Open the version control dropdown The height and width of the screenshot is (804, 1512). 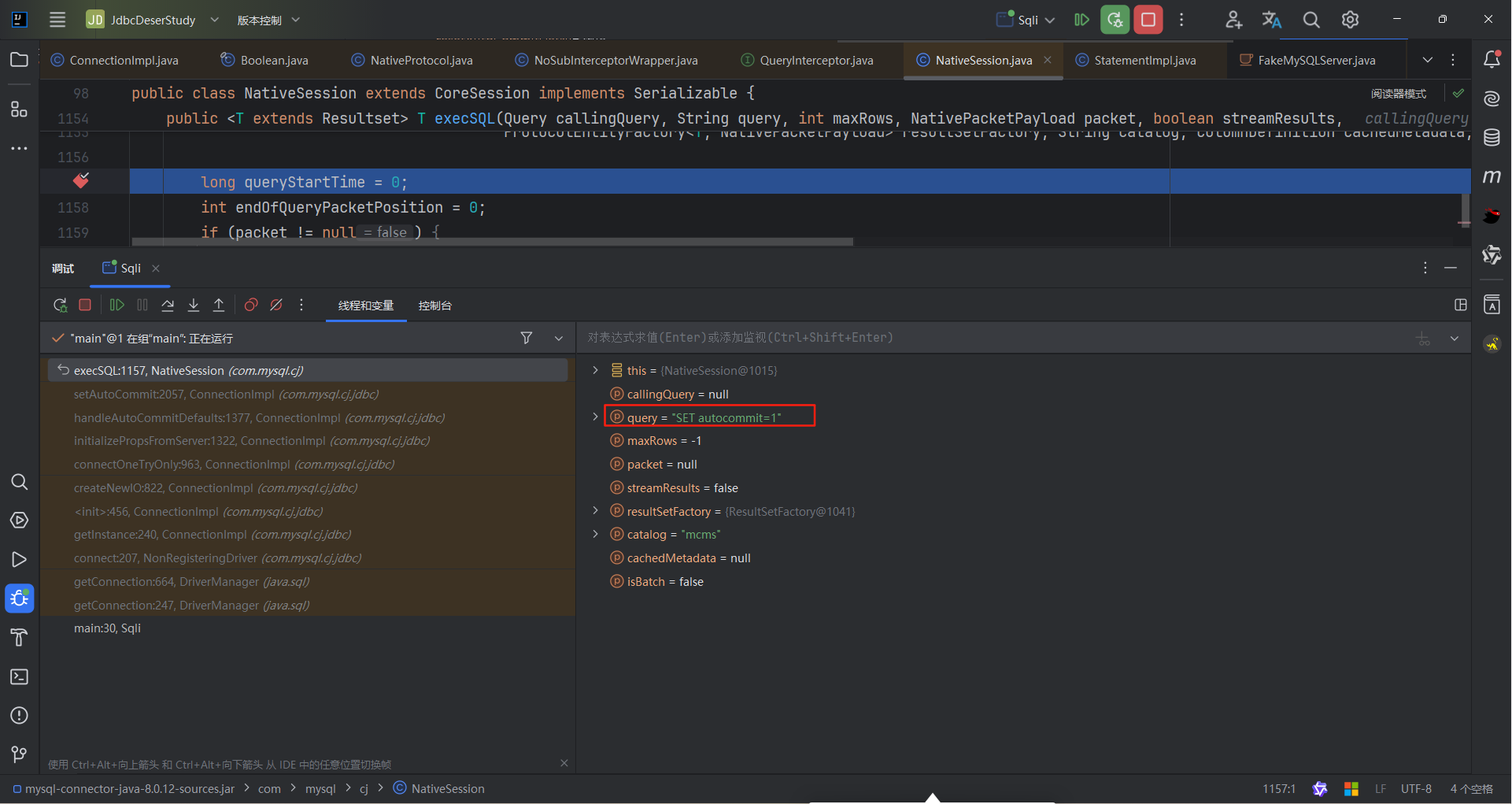[268, 20]
